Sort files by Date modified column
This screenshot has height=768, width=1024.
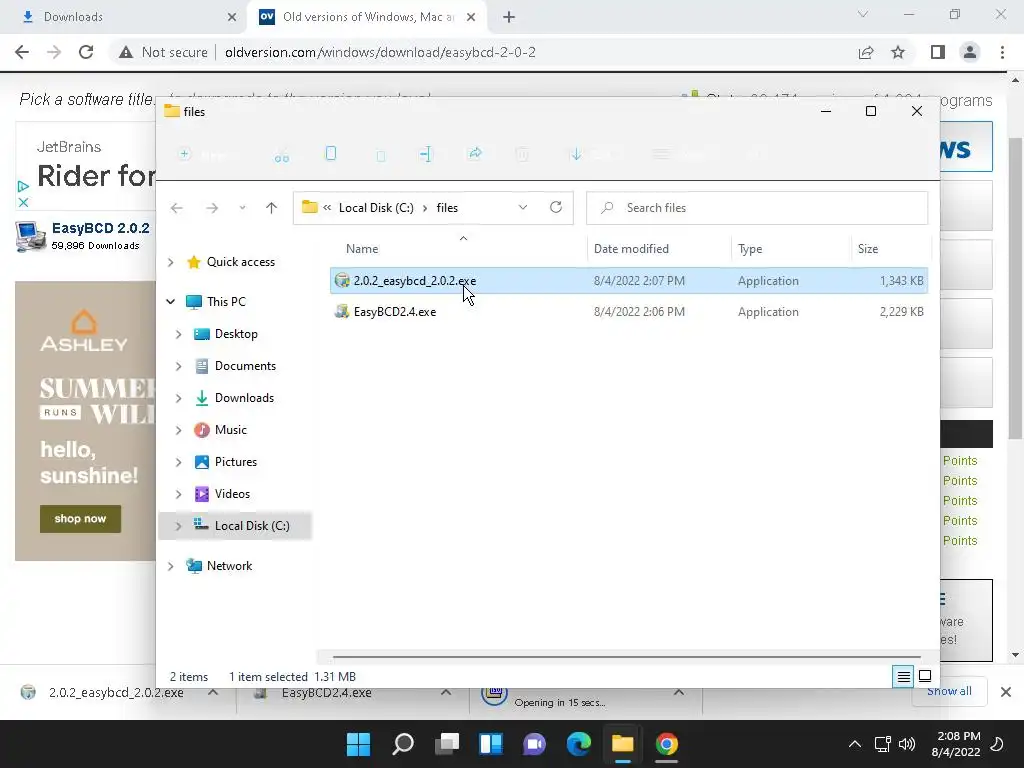pyautogui.click(x=632, y=249)
